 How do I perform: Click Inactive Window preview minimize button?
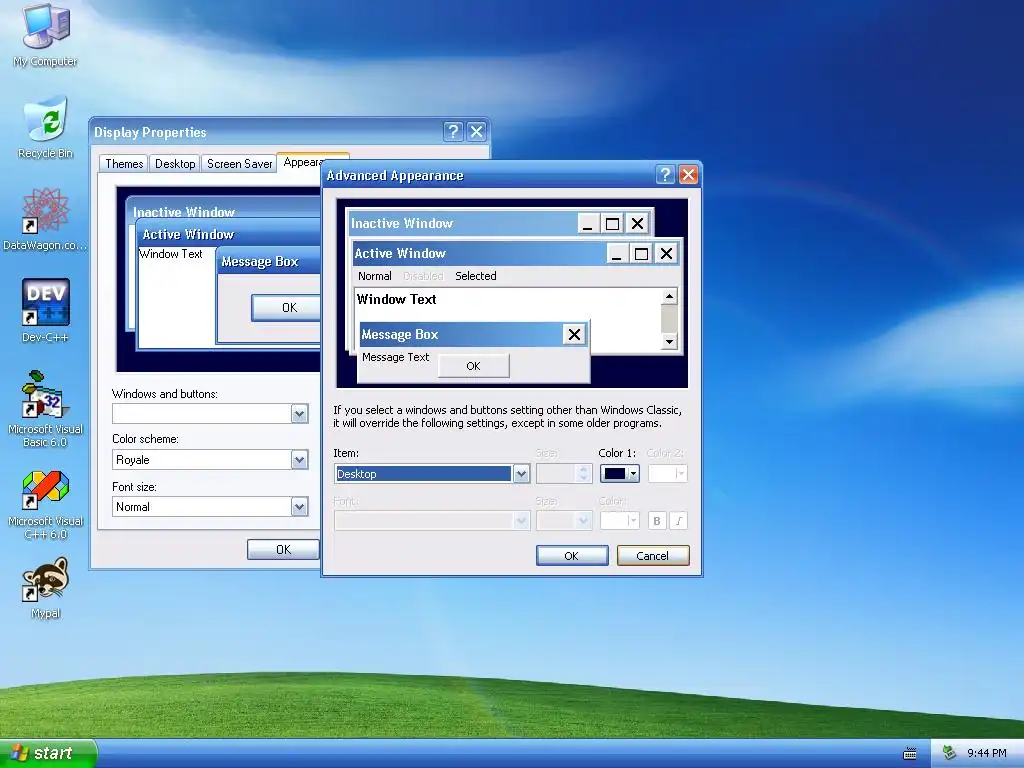pyautogui.click(x=587, y=224)
